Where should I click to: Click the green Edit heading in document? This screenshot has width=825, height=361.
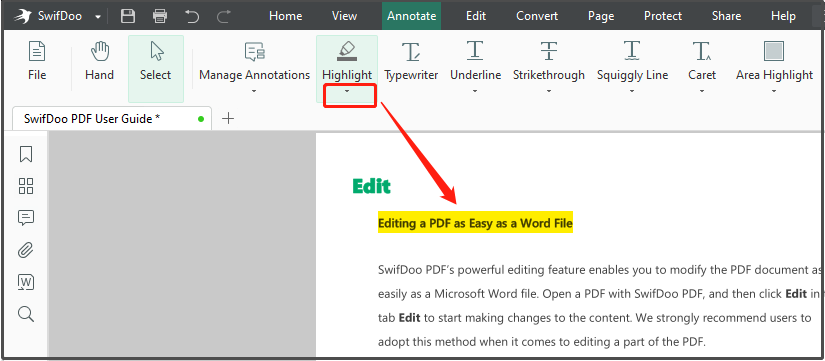[371, 186]
